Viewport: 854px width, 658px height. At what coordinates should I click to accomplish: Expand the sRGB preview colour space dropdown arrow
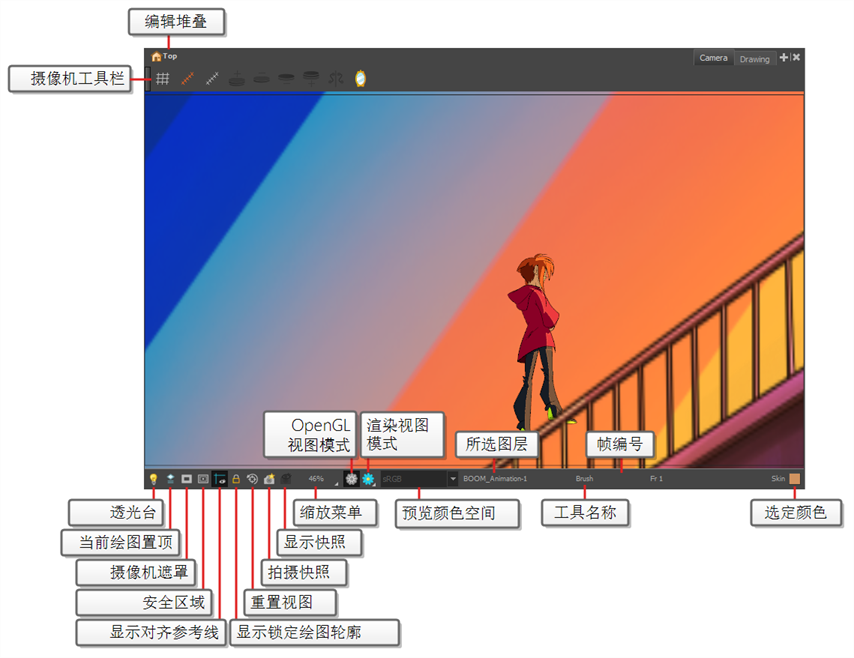click(453, 479)
